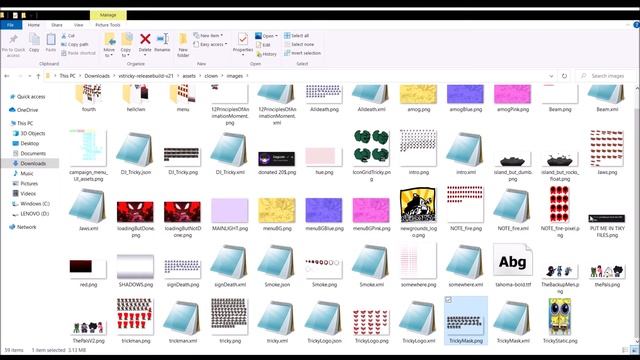Open OneDrive in the navigation pane
Image resolution: width=640 pixels, height=360 pixels.
(x=24, y=110)
